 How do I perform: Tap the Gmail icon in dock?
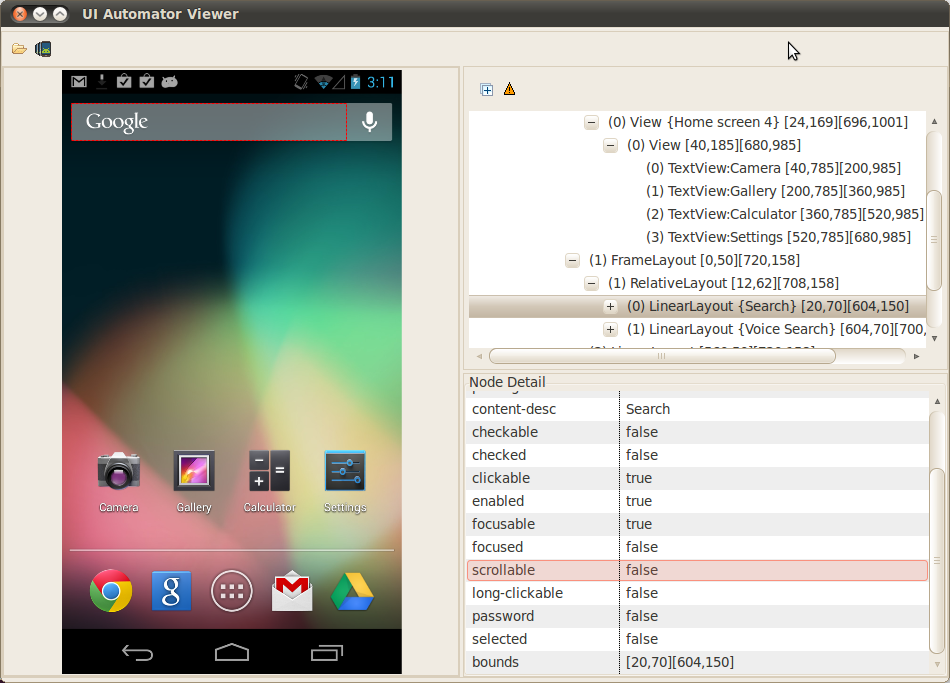click(292, 592)
